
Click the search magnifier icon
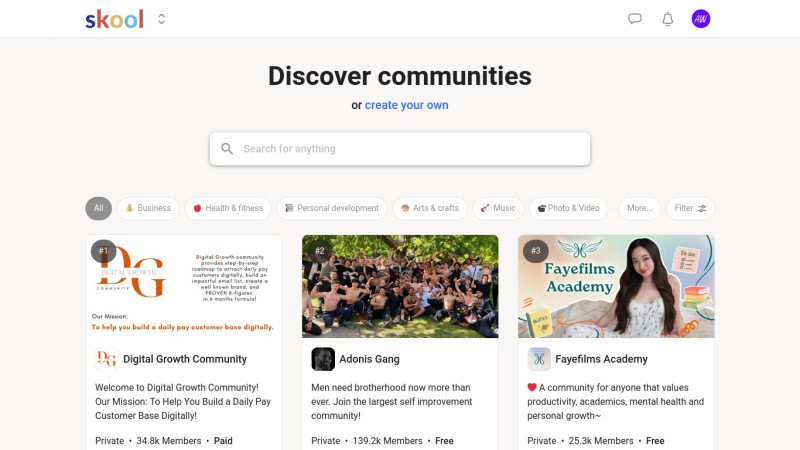(x=227, y=148)
